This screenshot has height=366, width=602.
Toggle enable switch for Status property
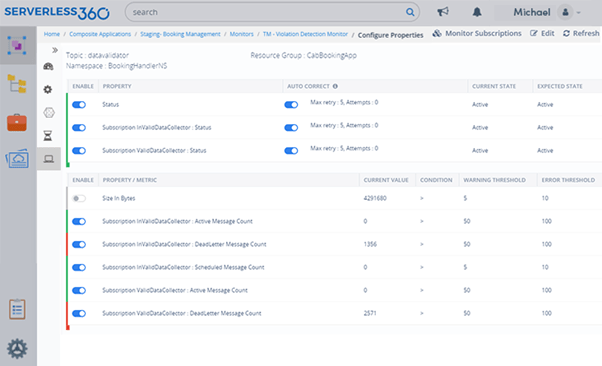pyautogui.click(x=79, y=104)
